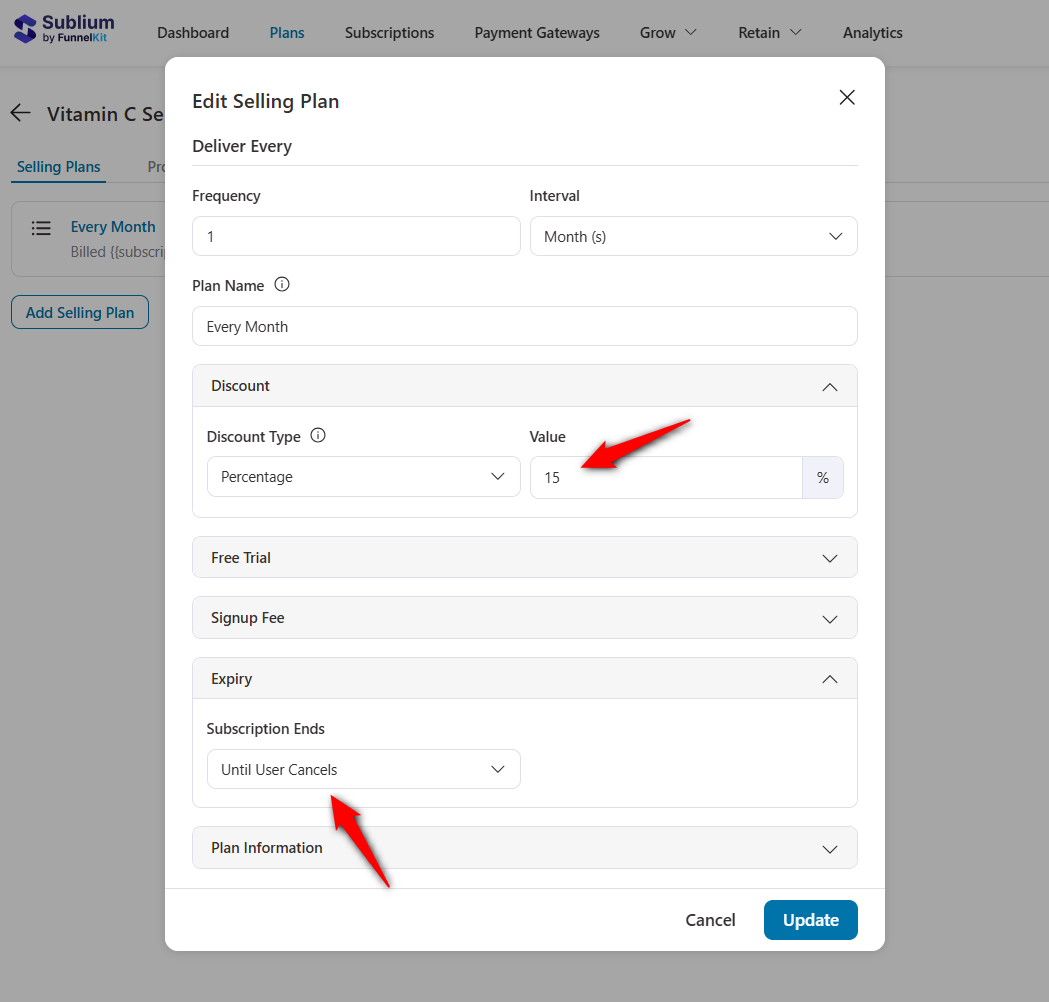Screen dimensions: 1049x1002
Task: Expand the Free Trial section
Action: tap(829, 557)
